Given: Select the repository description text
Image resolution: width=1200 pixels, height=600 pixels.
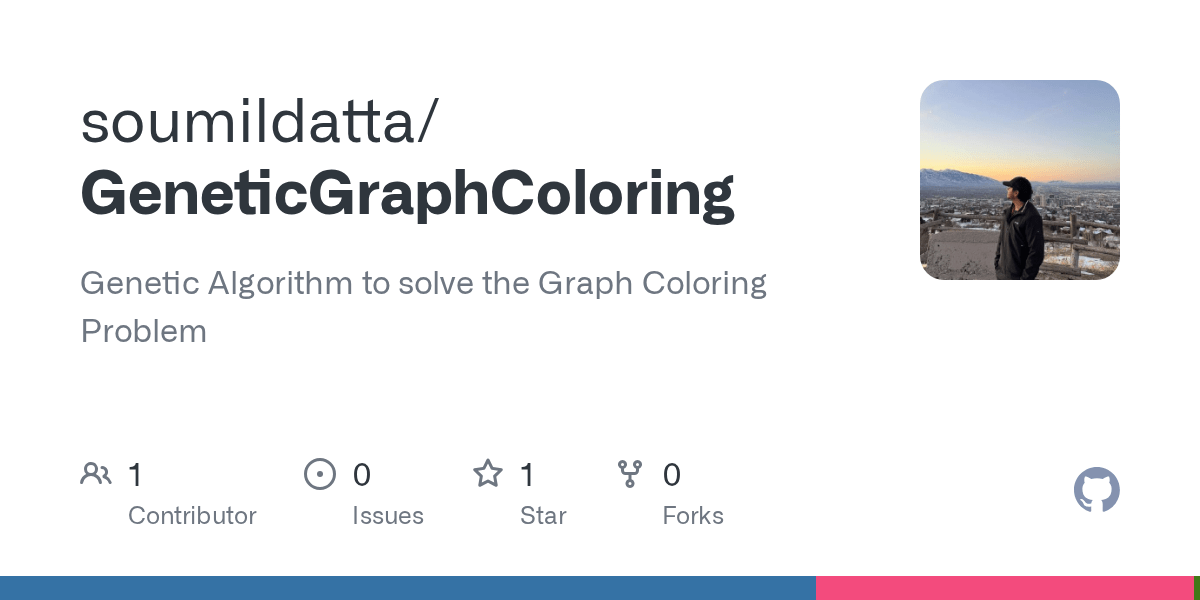Looking at the screenshot, I should click(x=423, y=307).
